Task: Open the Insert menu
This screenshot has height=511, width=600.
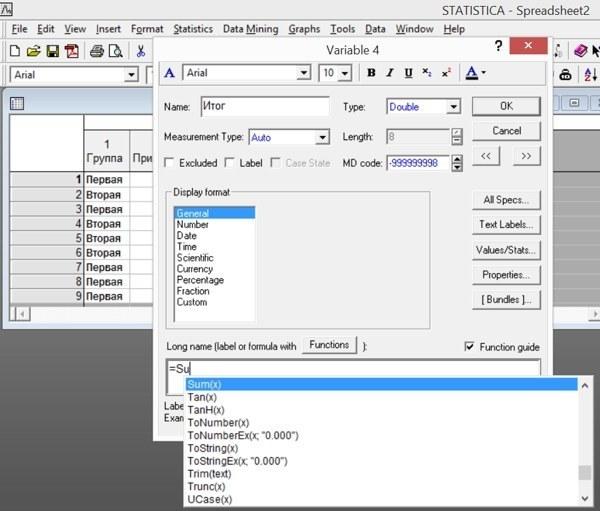Action: [x=108, y=29]
